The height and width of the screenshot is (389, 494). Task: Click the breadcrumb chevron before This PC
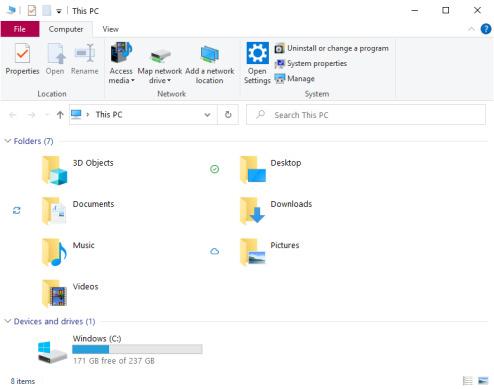(88, 115)
